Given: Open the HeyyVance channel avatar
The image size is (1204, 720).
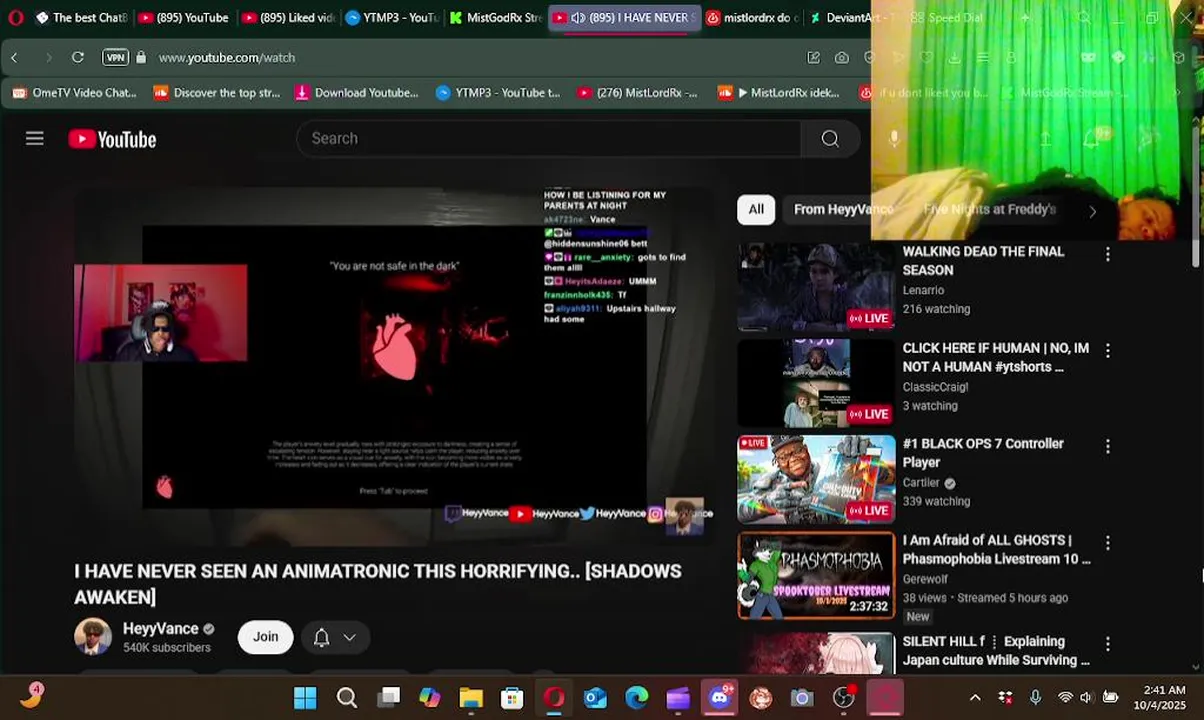Looking at the screenshot, I should click(93, 637).
